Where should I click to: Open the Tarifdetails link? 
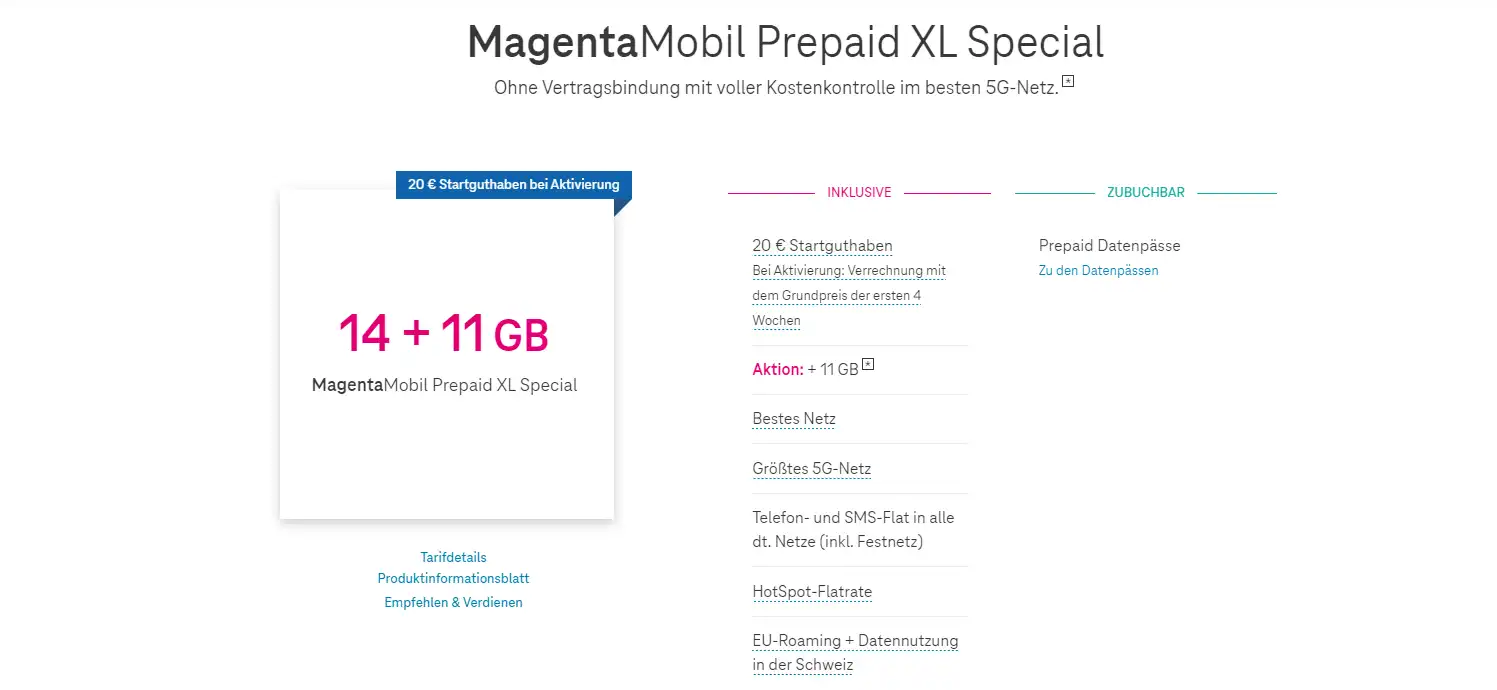click(x=453, y=557)
